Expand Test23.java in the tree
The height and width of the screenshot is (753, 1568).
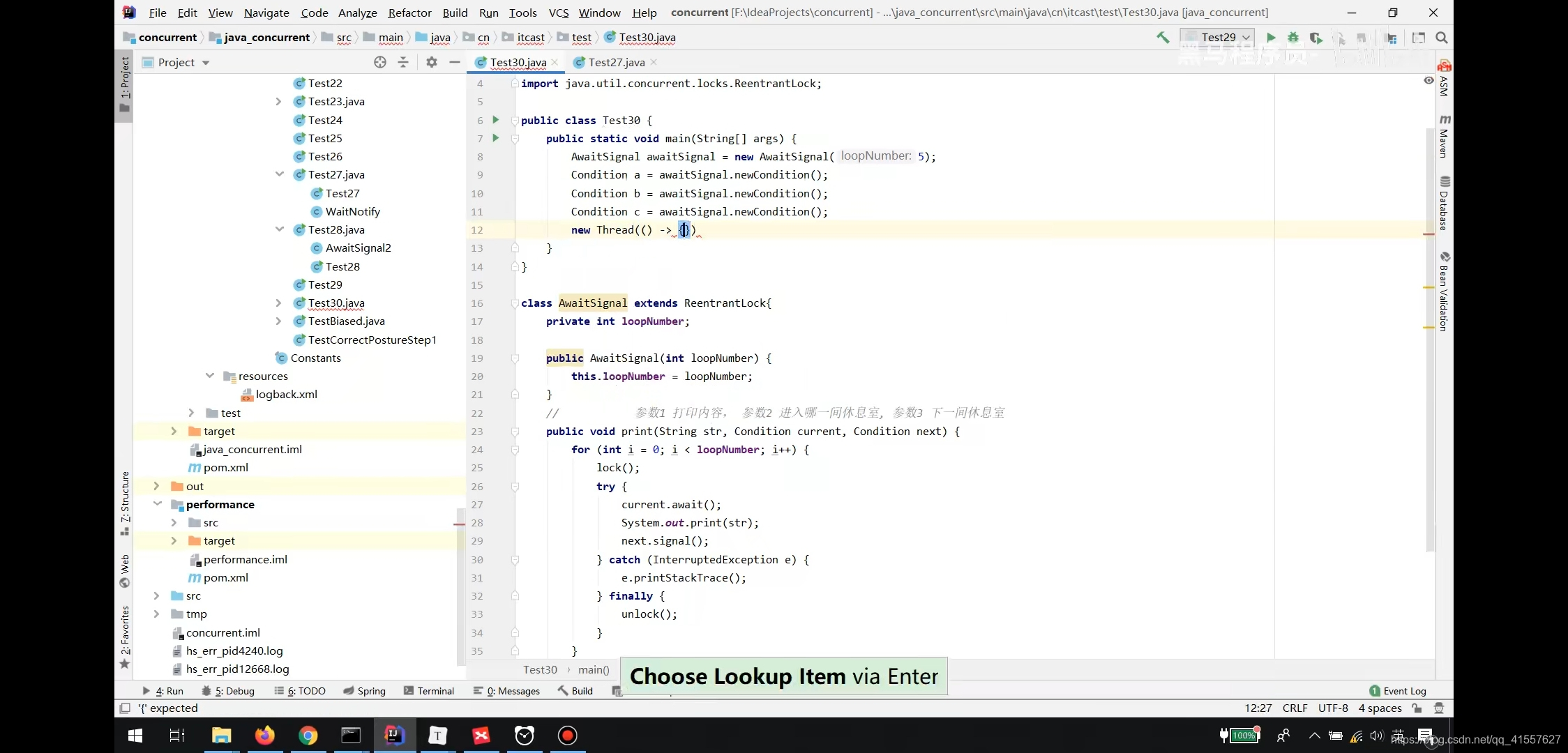[x=278, y=102]
